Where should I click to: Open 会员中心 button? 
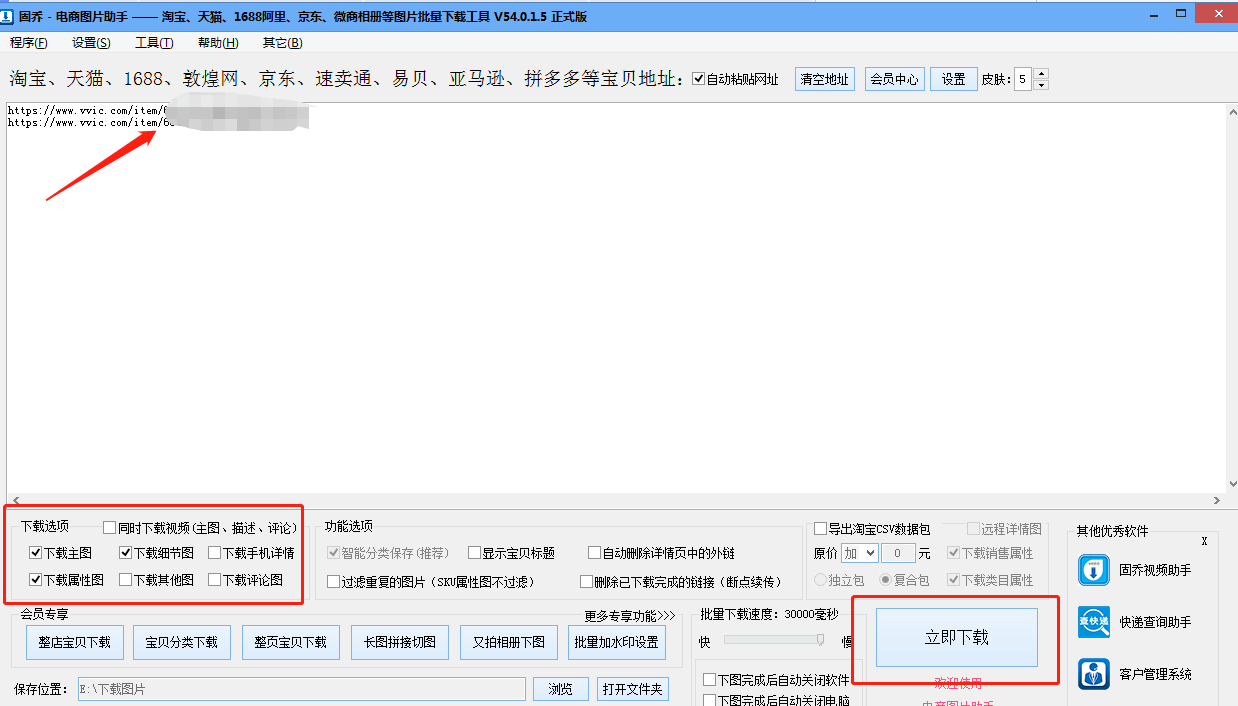coord(894,79)
